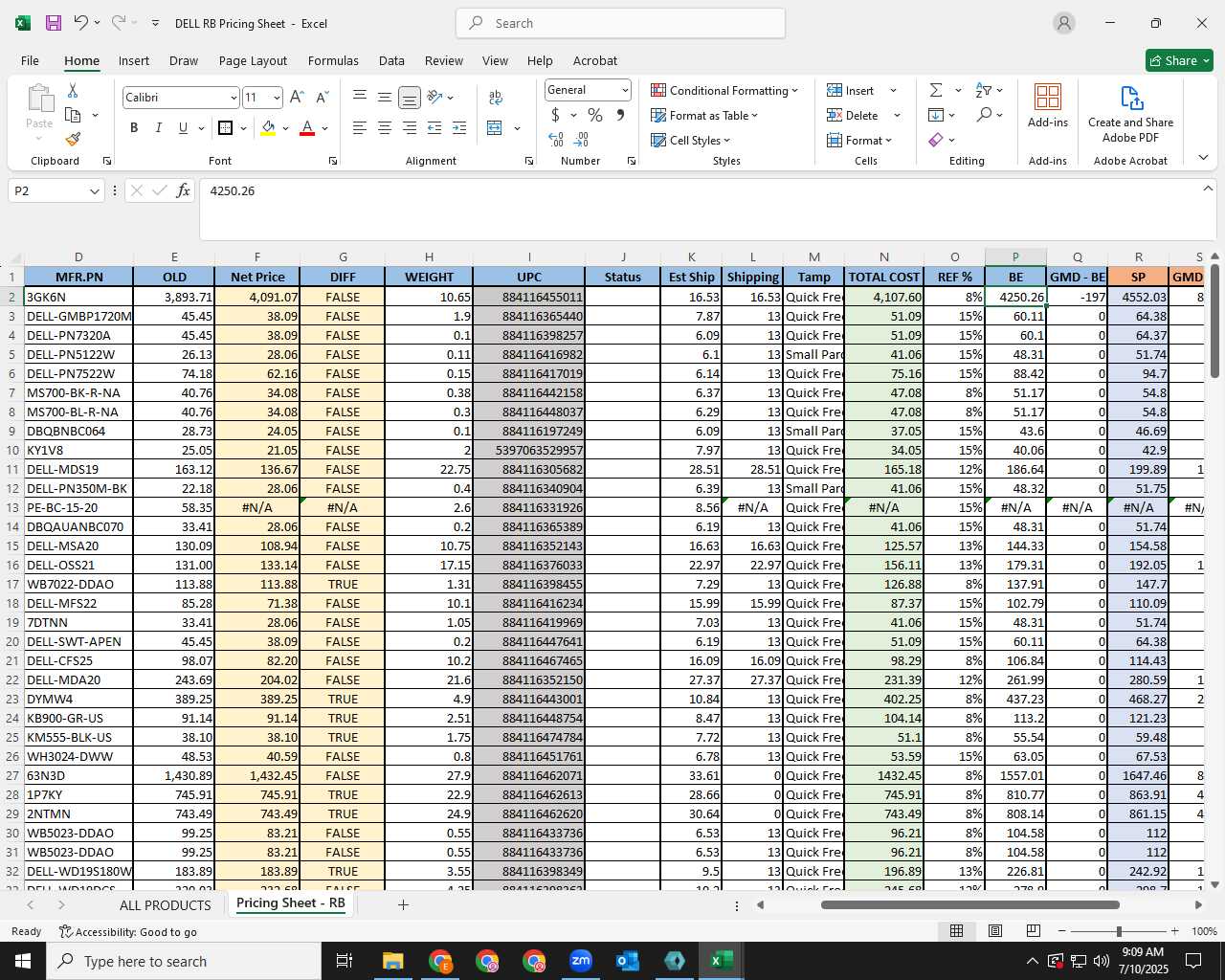Viewport: 1225px width, 980px height.
Task: Click the Increase Indent icon
Action: tap(459, 128)
